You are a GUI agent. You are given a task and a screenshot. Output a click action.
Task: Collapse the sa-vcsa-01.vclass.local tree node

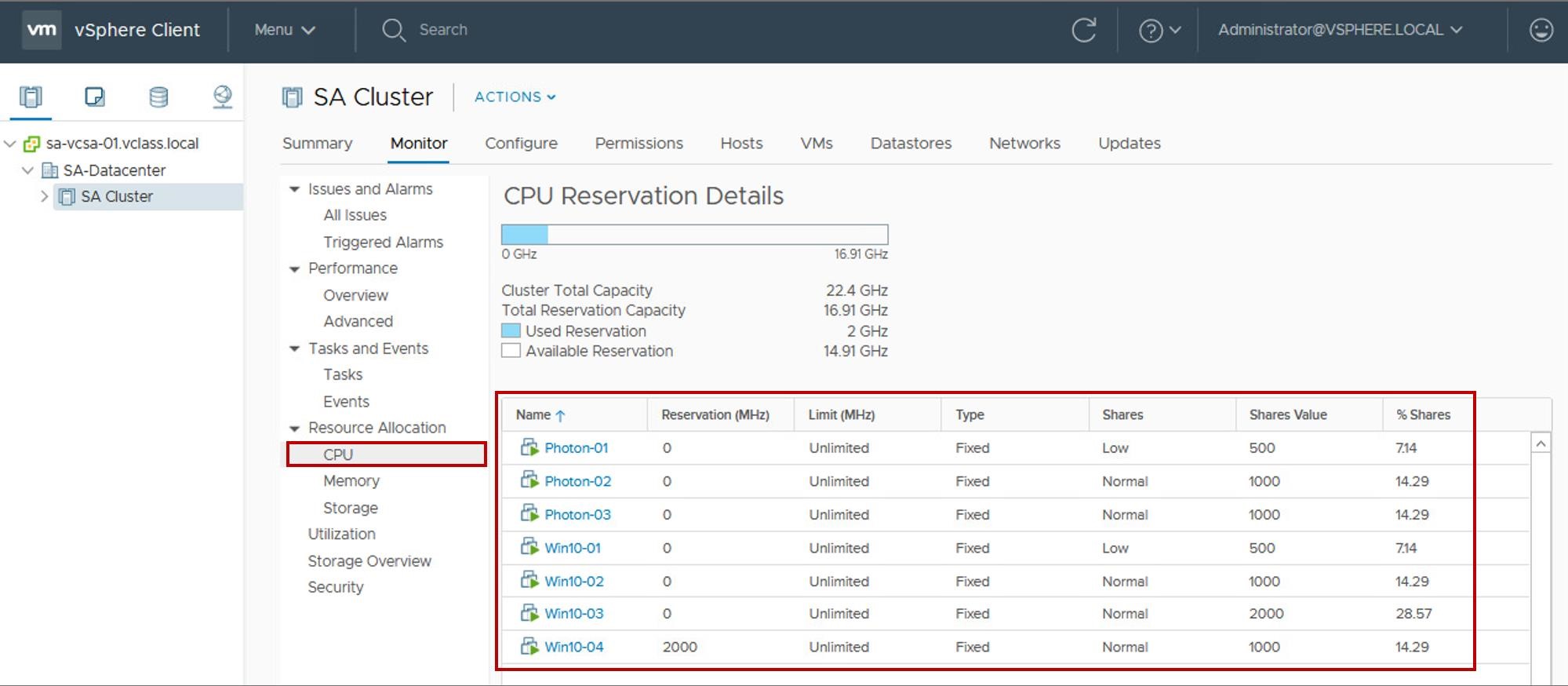click(x=10, y=144)
